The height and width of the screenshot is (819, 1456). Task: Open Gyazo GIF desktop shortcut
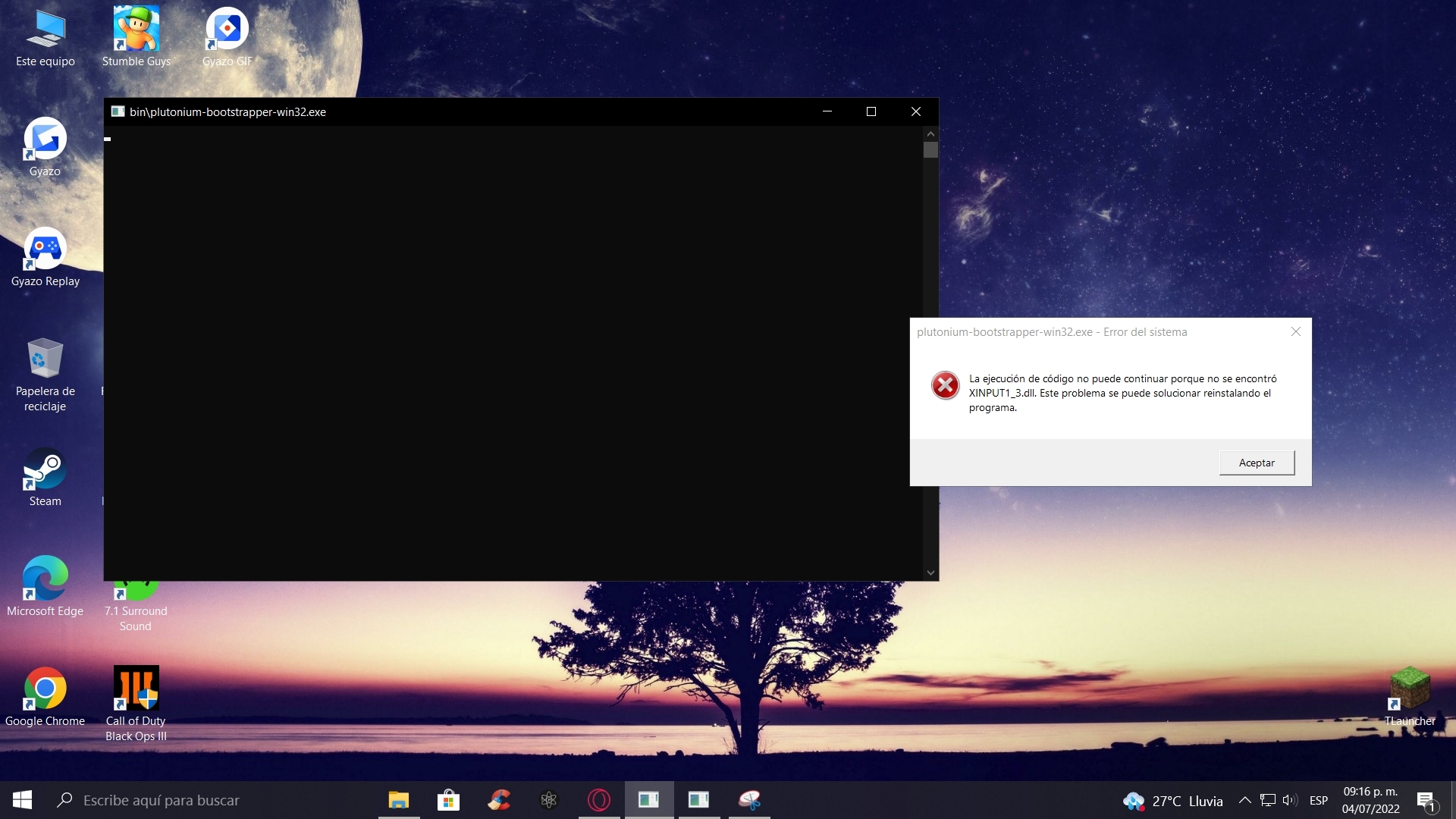point(227,30)
